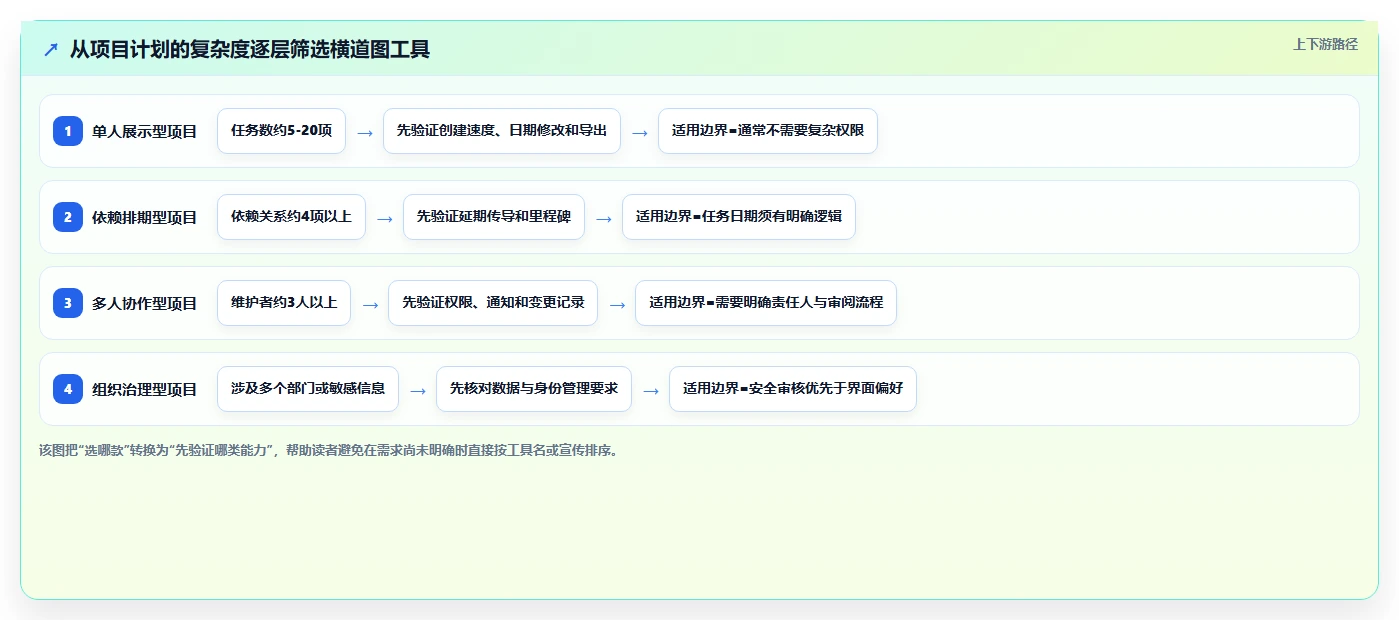This screenshot has width=1399, height=620.
Task: Click the 先验证延期传导和里程碑 box
Action: coord(494,217)
